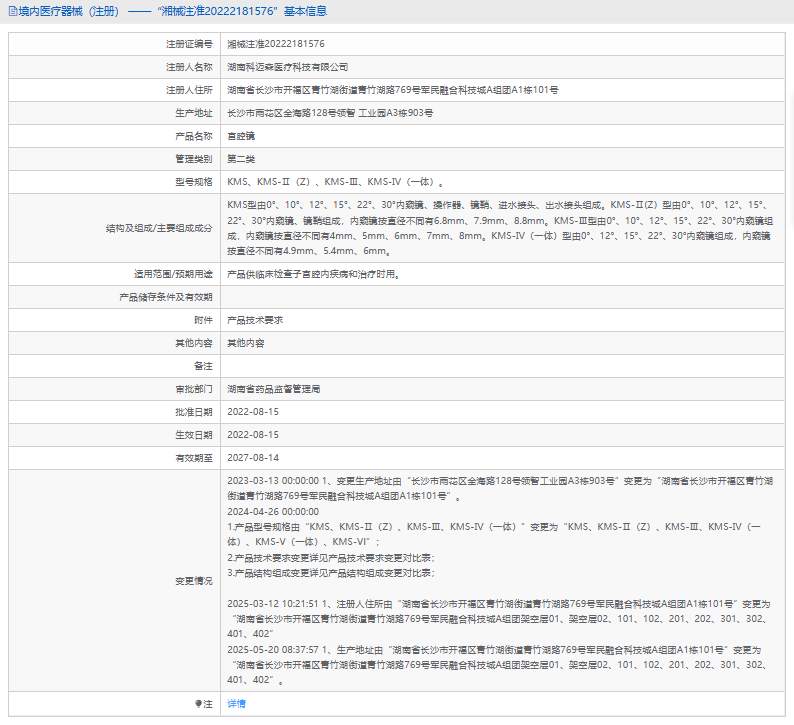Select line 3.产品结构组成变更详见产品结构组成变更对比表
This screenshot has height=725, width=794.
pos(331,573)
